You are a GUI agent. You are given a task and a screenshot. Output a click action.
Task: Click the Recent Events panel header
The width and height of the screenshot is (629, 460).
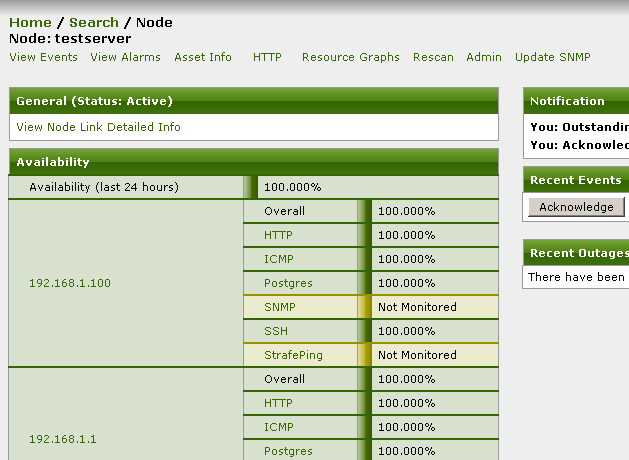pos(576,180)
